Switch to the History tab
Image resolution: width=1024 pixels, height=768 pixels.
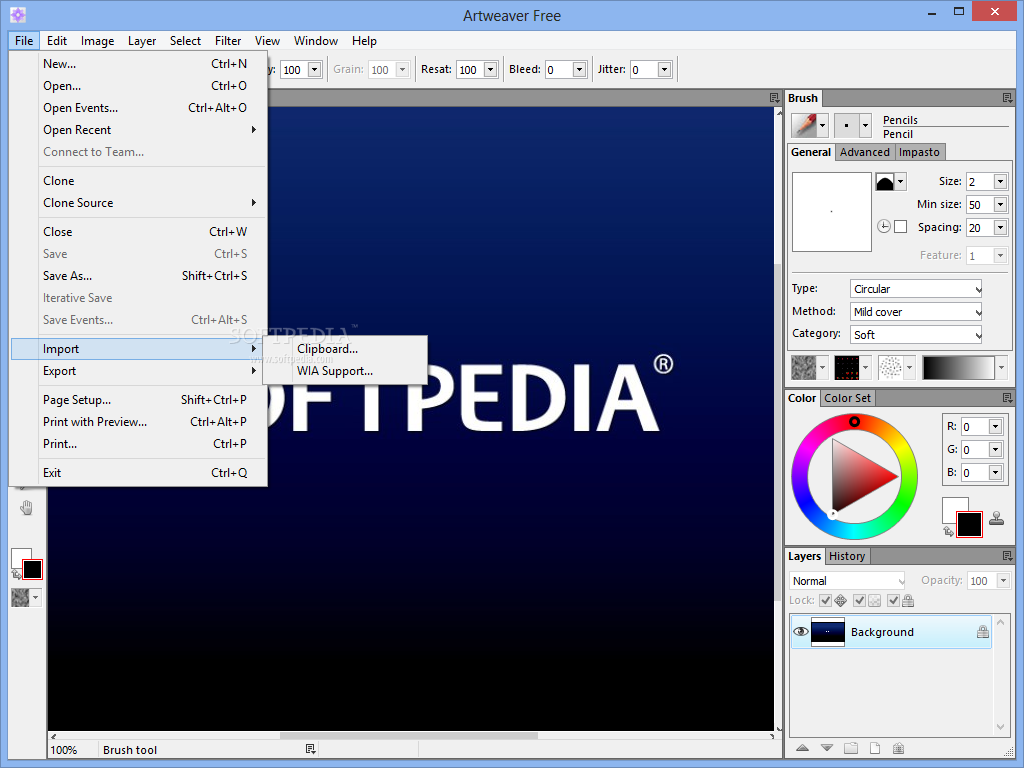(x=847, y=556)
